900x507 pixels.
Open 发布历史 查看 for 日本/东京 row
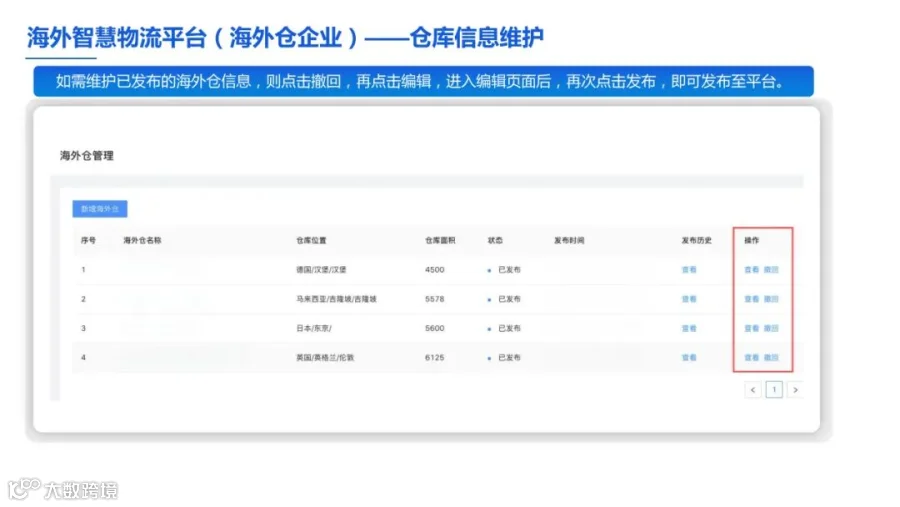[689, 328]
